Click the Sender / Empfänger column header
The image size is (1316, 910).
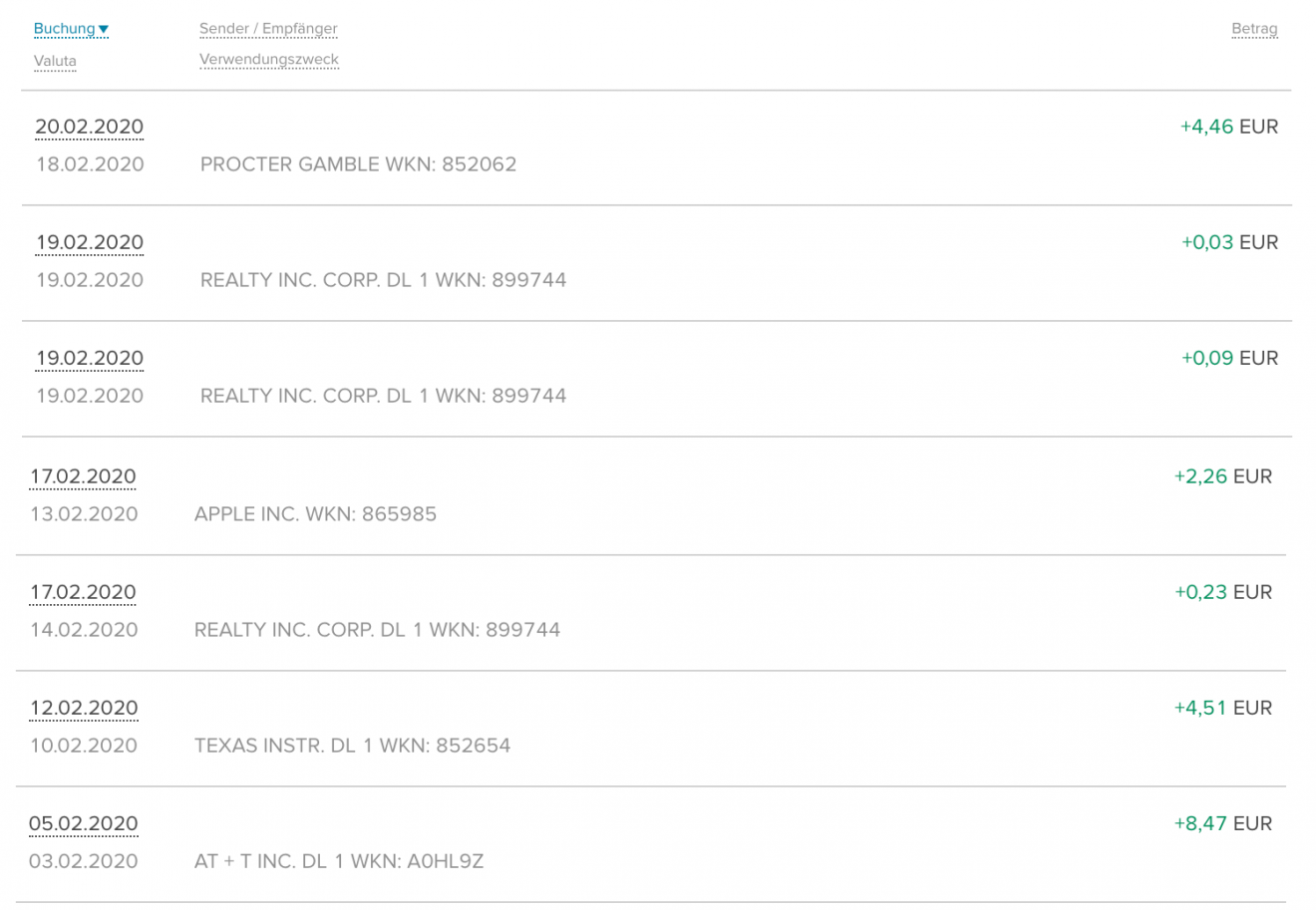268,29
